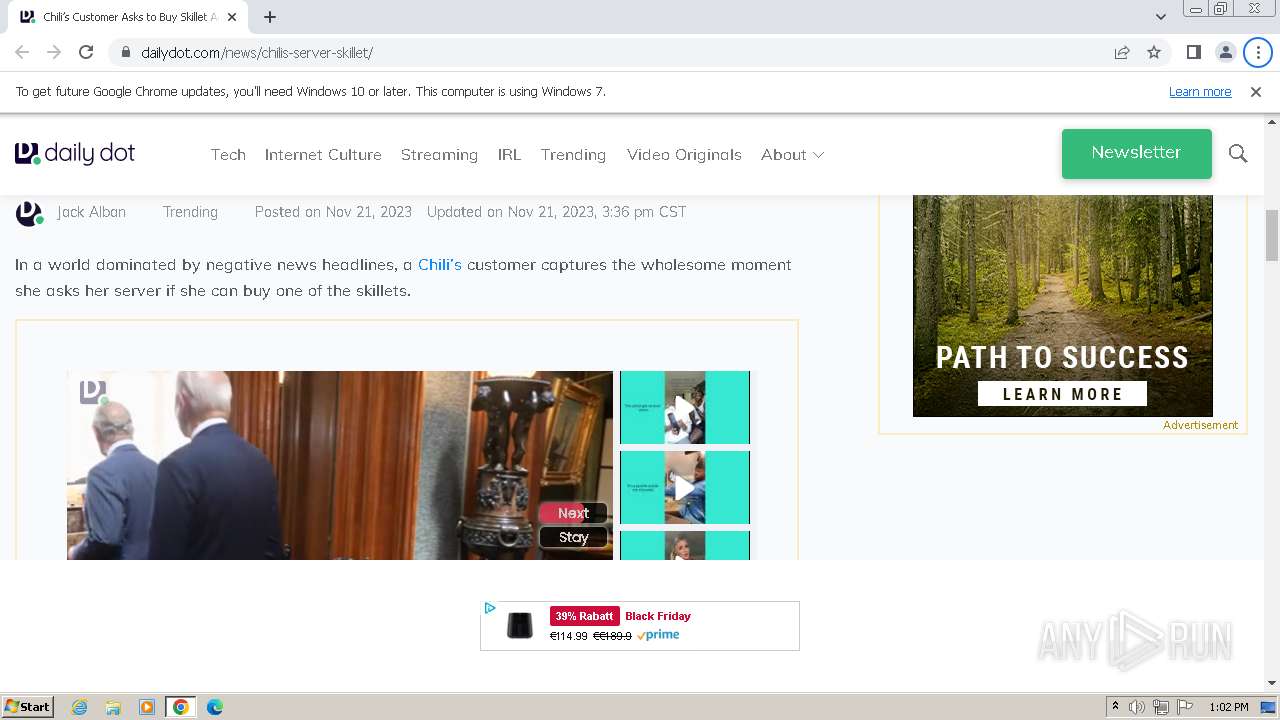This screenshot has width=1280, height=720.
Task: Click the Action Center flag icon
Action: [1185, 707]
